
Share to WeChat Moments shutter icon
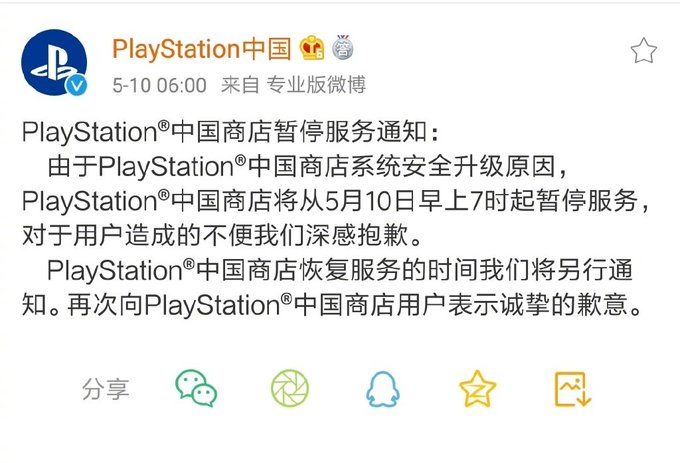290,388
